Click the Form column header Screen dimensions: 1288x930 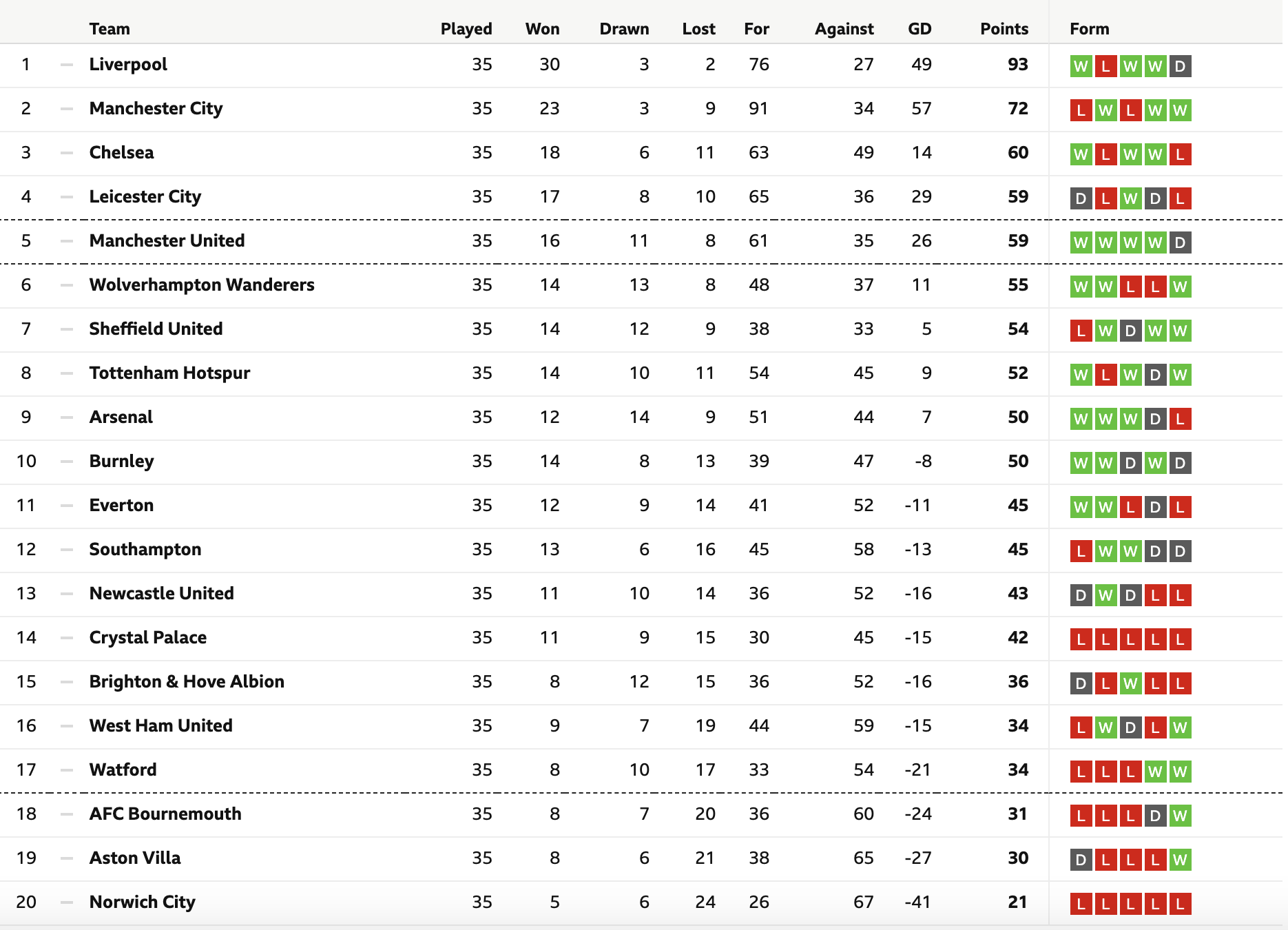click(1090, 29)
